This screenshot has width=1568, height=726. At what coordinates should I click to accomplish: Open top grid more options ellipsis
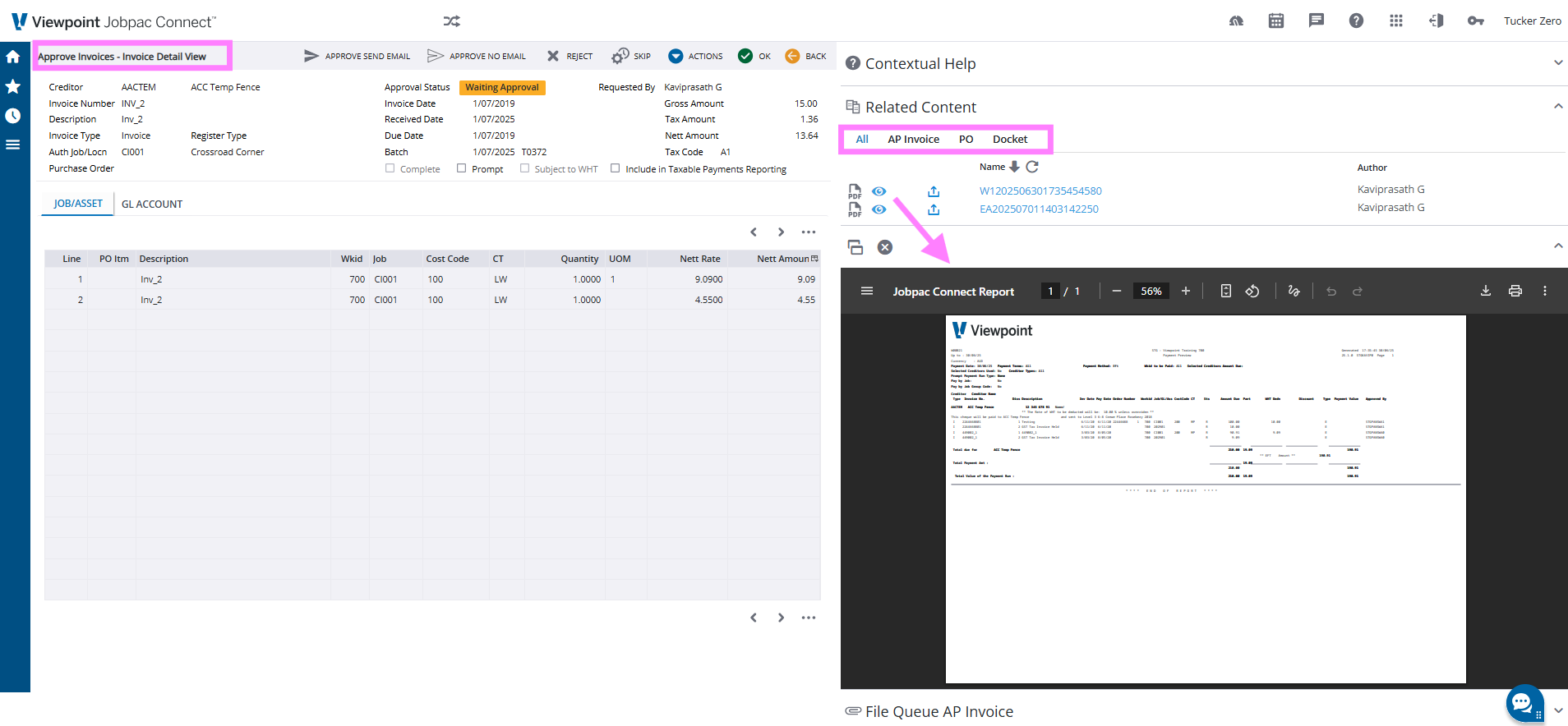809,232
